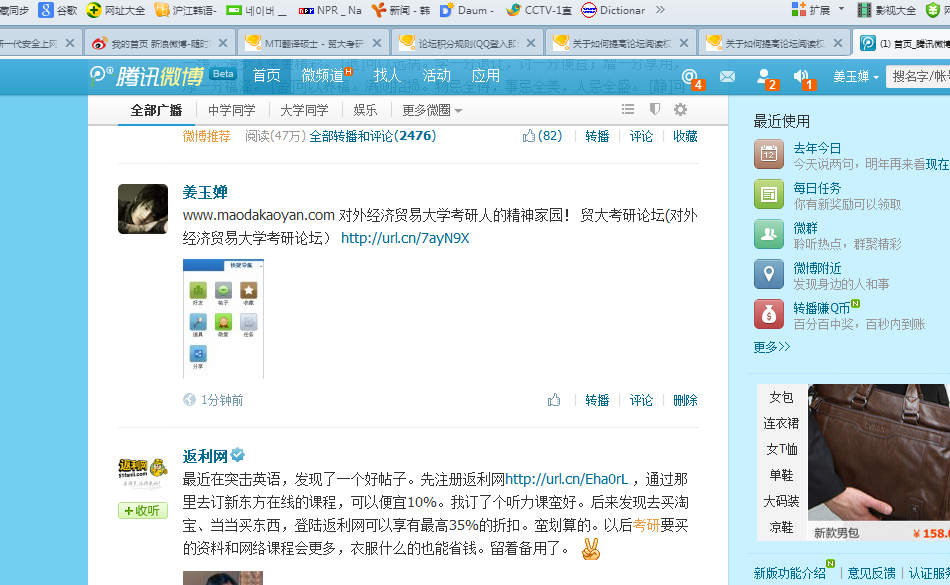
Task: Open 姜玉婵 account dropdown menu
Action: pos(855,76)
